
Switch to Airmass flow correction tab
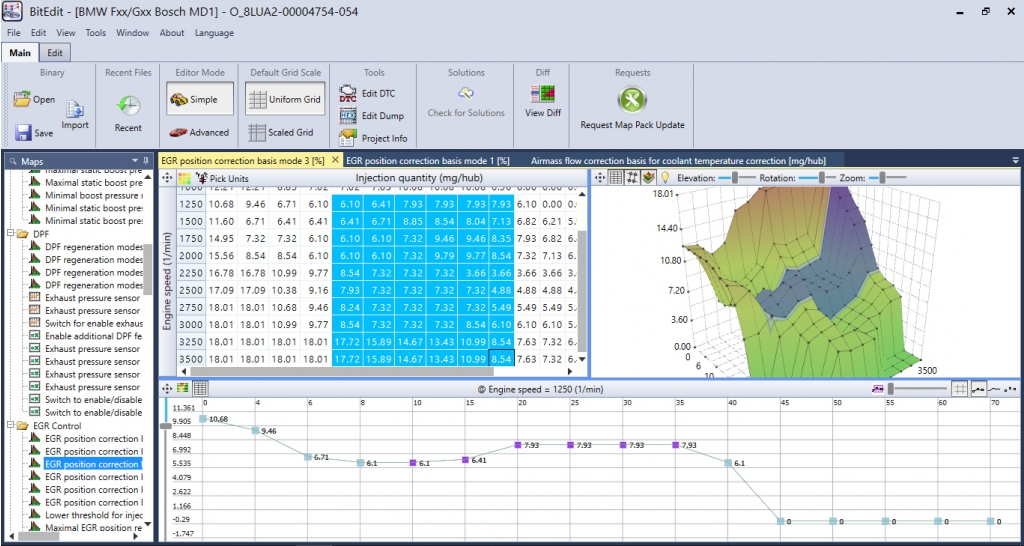678,160
